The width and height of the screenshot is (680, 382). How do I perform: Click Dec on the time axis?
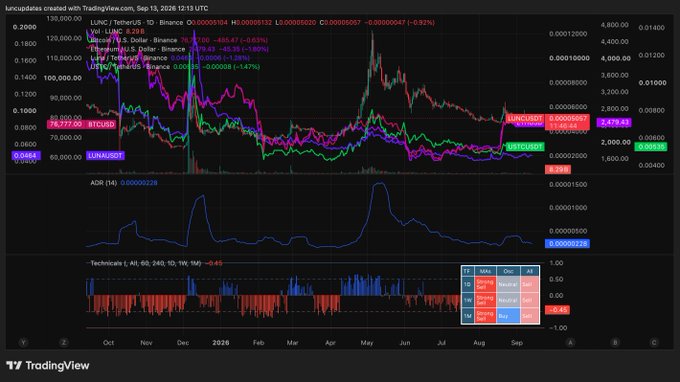(183, 343)
